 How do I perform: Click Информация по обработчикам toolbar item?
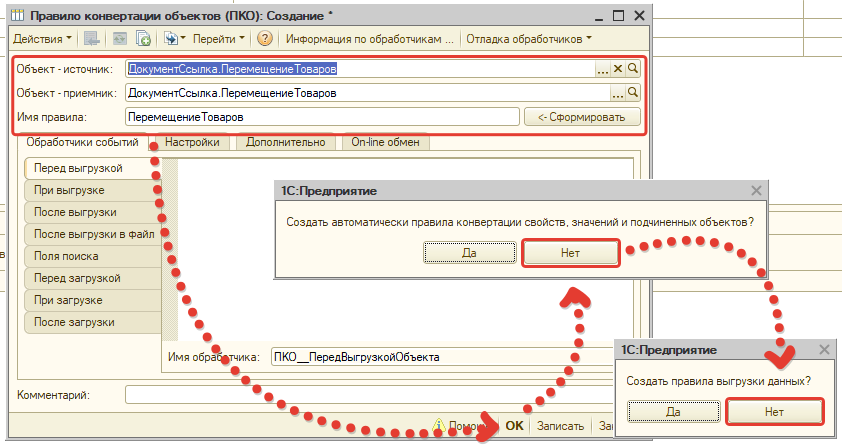369,39
